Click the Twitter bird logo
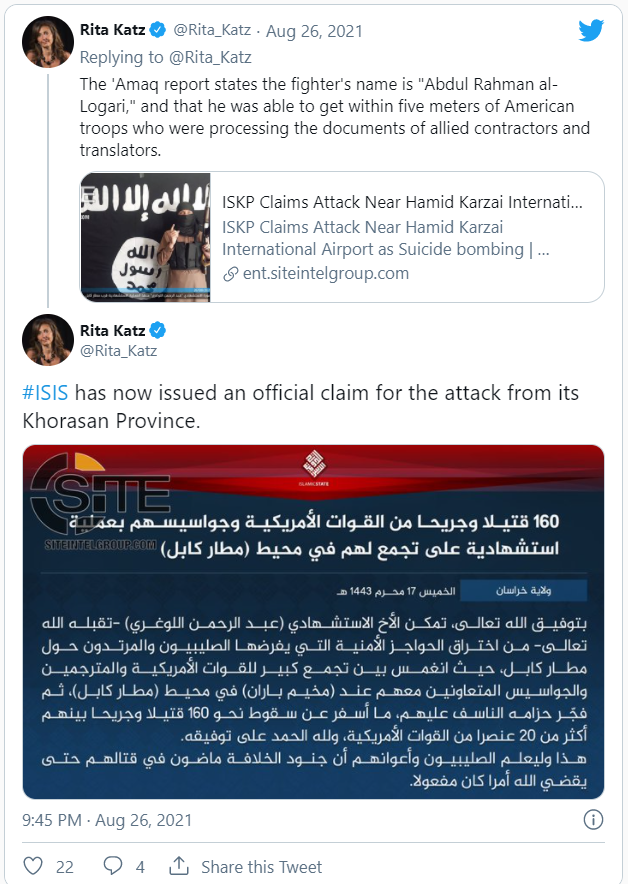 (591, 30)
